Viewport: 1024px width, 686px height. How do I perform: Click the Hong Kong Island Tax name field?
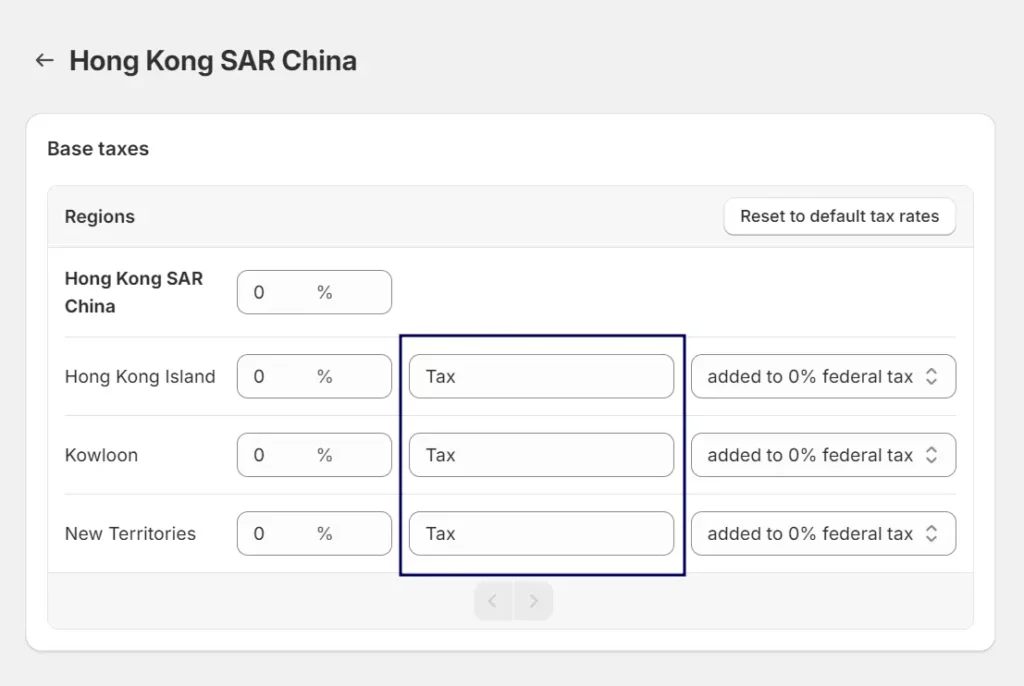pyautogui.click(x=541, y=376)
